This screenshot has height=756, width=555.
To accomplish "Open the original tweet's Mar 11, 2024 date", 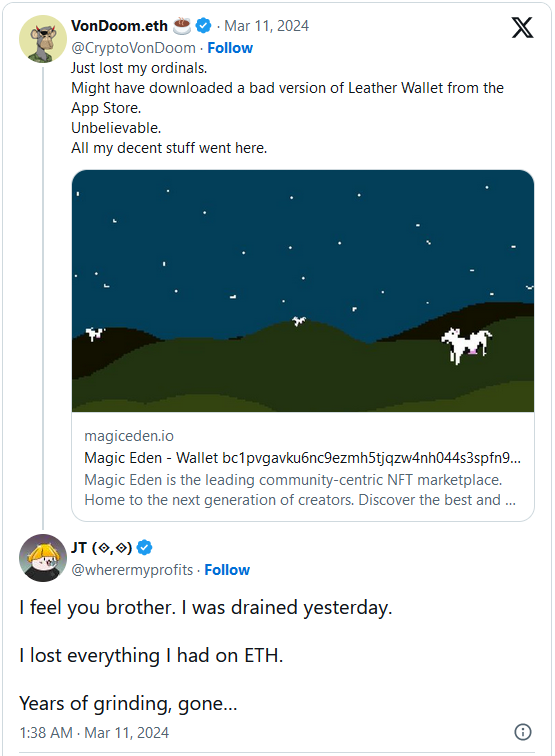I will point(267,26).
